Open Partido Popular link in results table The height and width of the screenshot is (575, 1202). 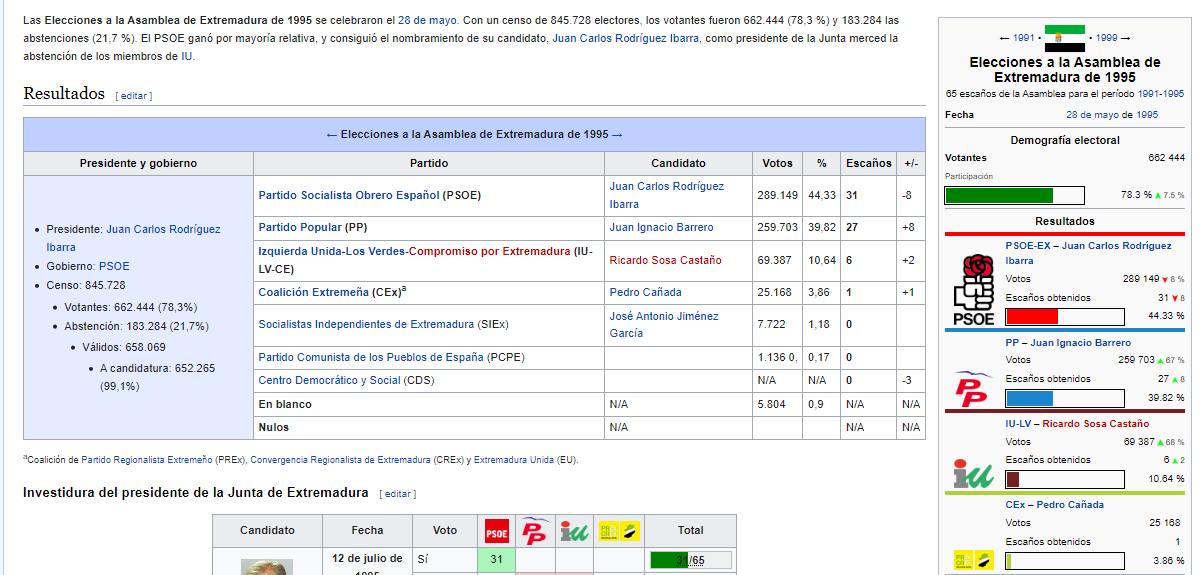[300, 227]
